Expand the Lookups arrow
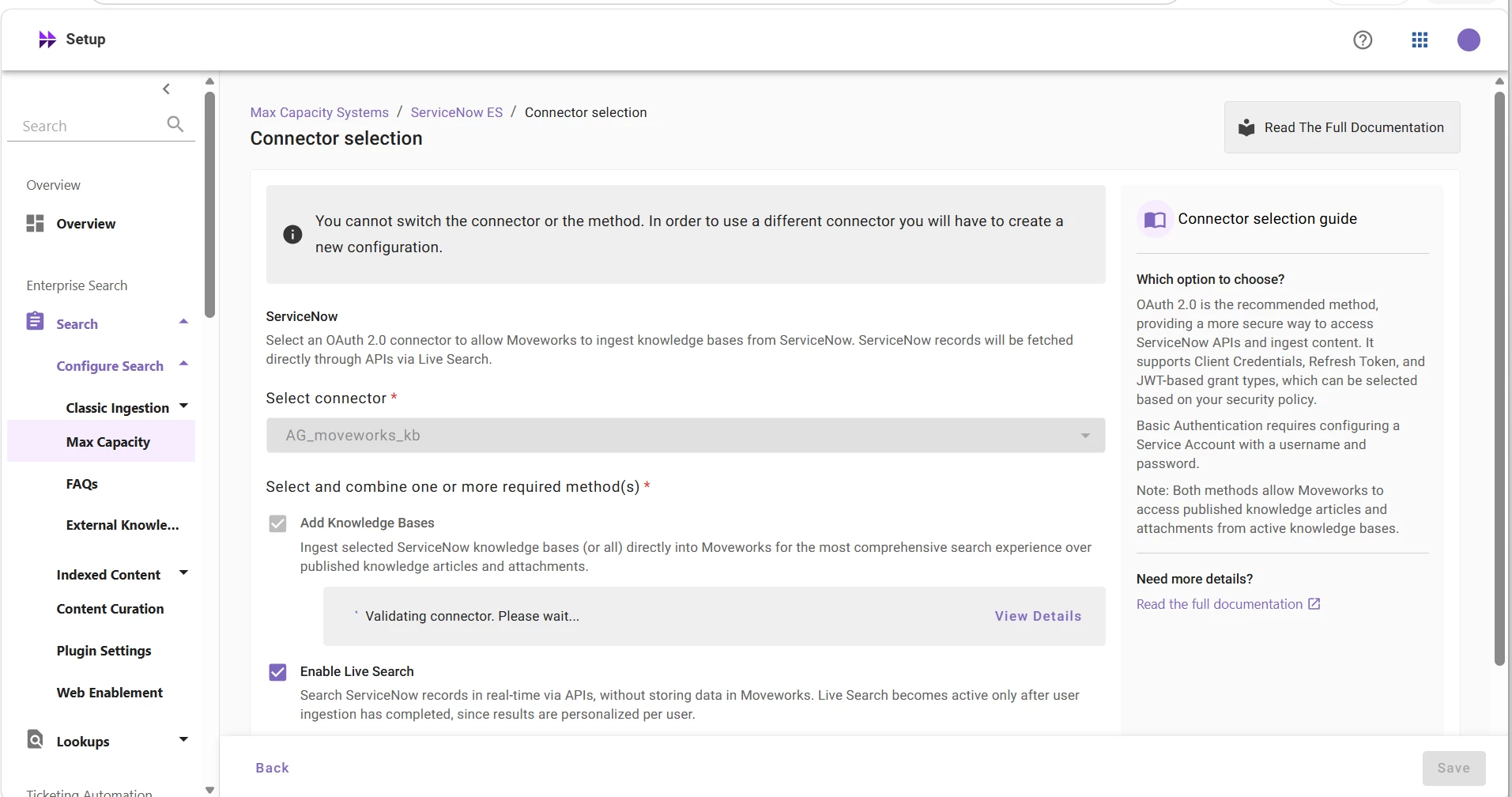The image size is (1512, 797). tap(183, 739)
